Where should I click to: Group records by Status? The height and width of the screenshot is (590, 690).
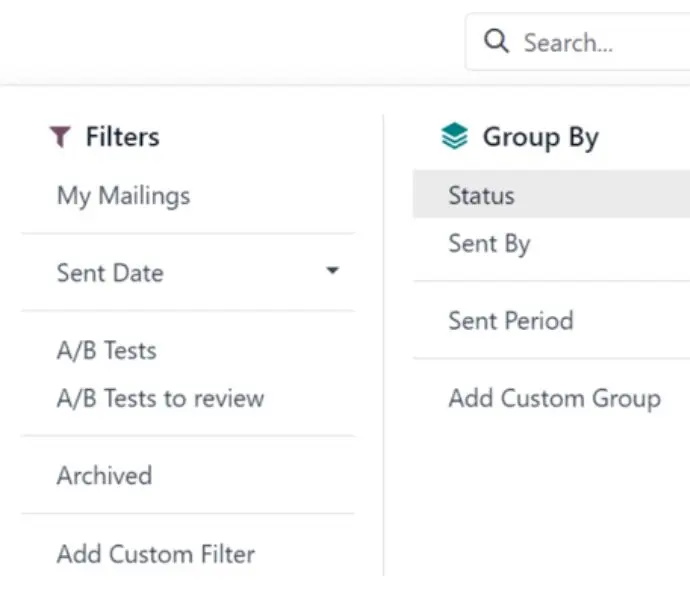551,194
